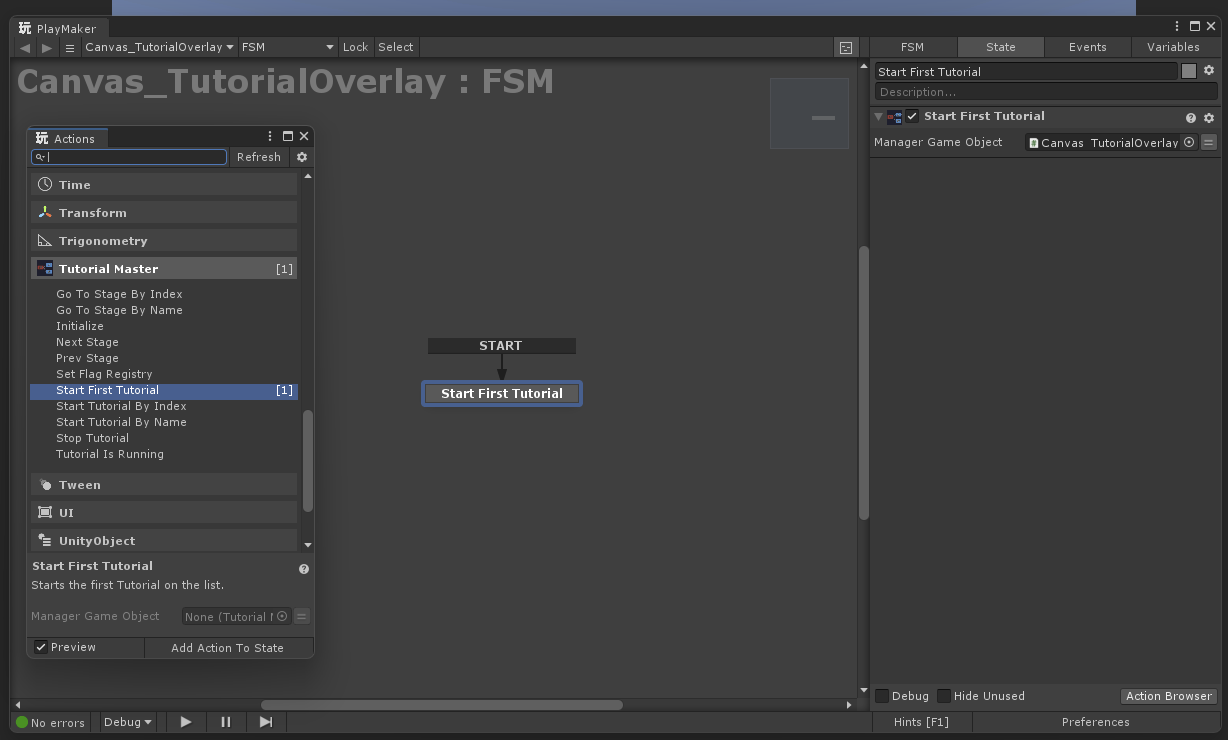Click the recent FSM list icon
Viewport: 1228px width, 740px height.
[x=69, y=47]
